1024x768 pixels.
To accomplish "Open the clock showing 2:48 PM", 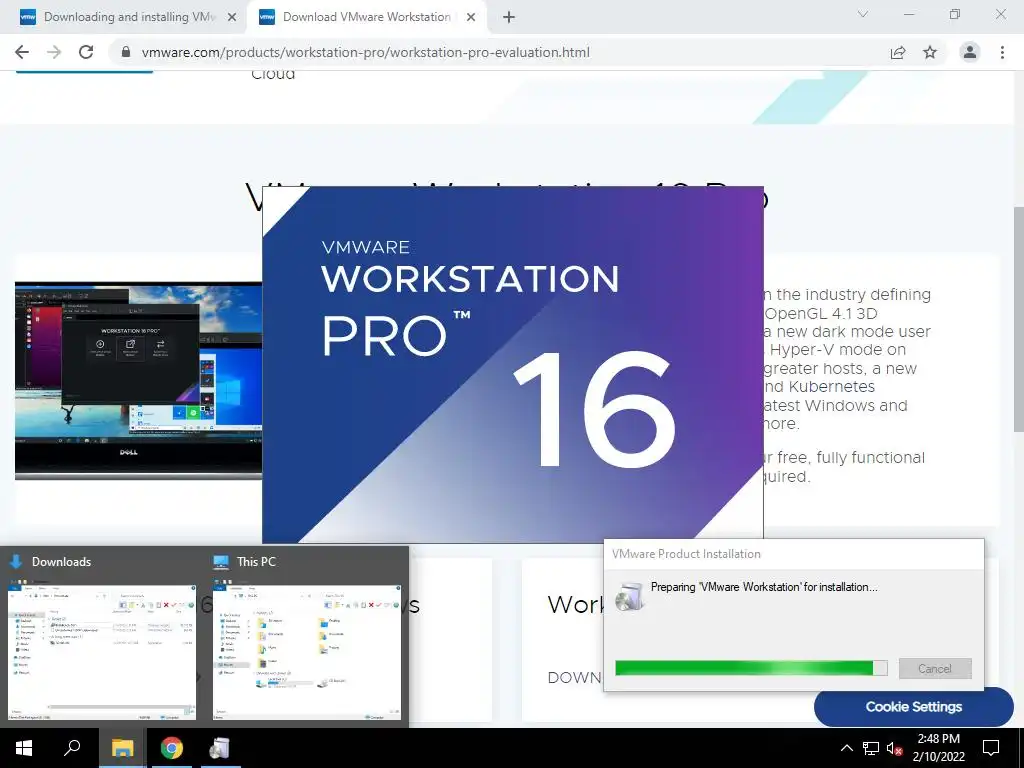I will (x=938, y=748).
